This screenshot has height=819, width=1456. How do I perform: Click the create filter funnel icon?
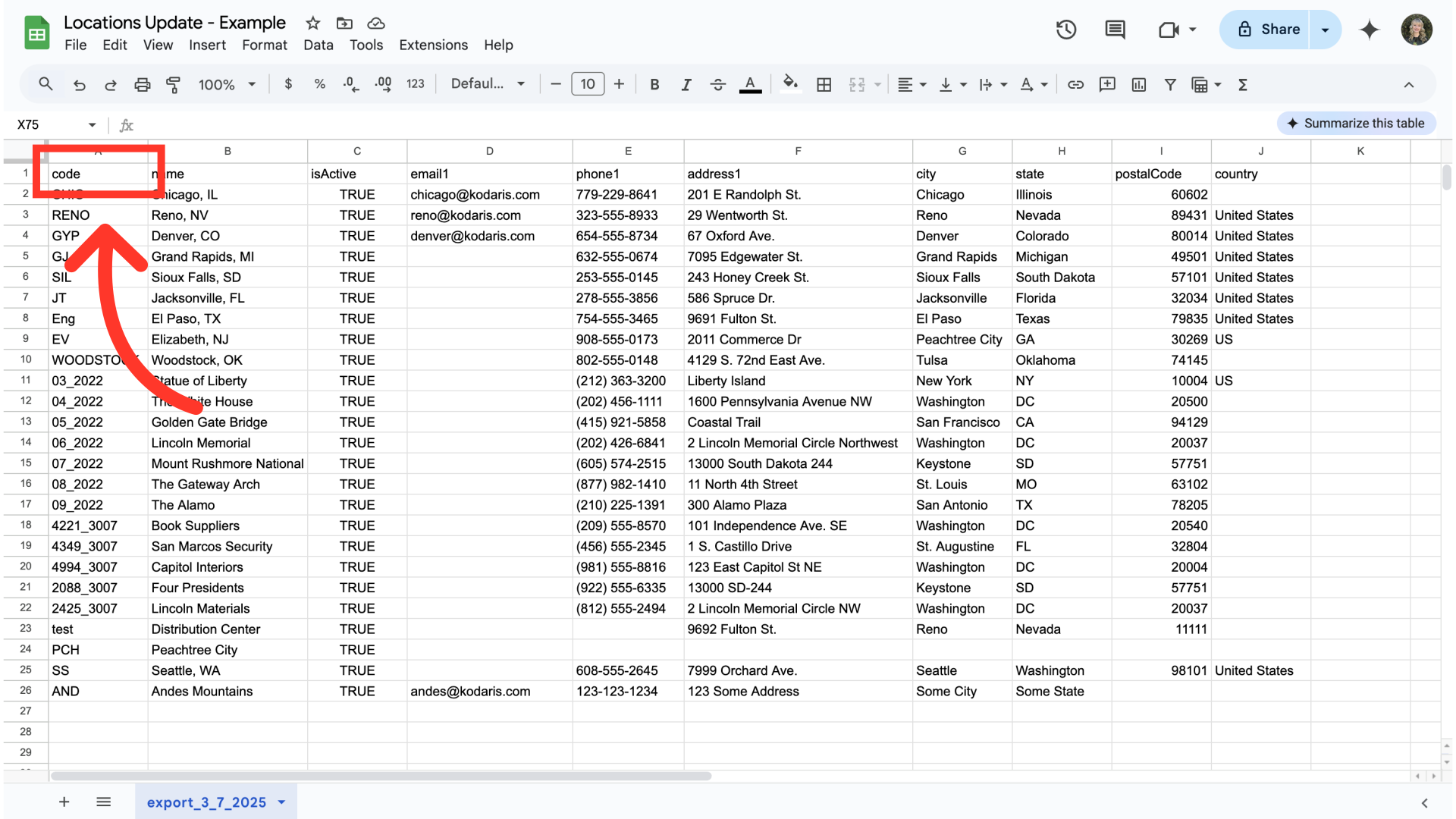pyautogui.click(x=1170, y=85)
